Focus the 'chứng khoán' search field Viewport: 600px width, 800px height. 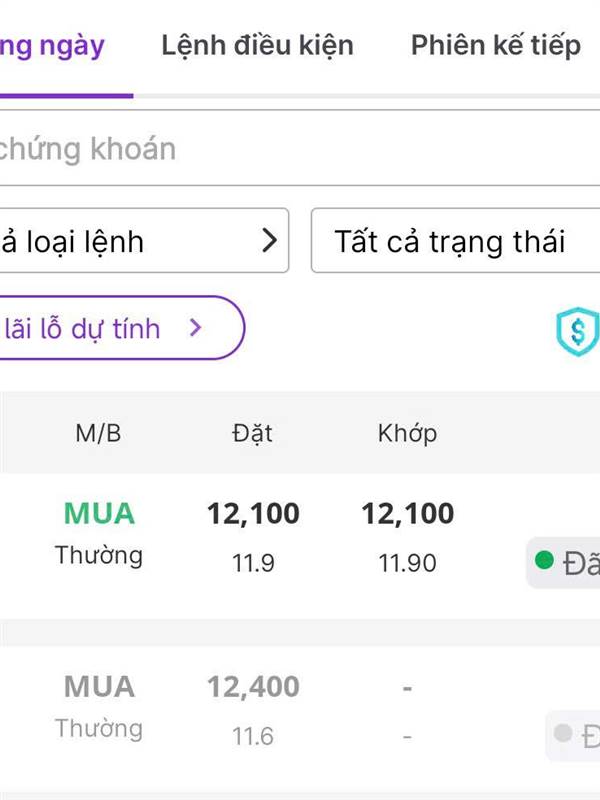point(200,149)
